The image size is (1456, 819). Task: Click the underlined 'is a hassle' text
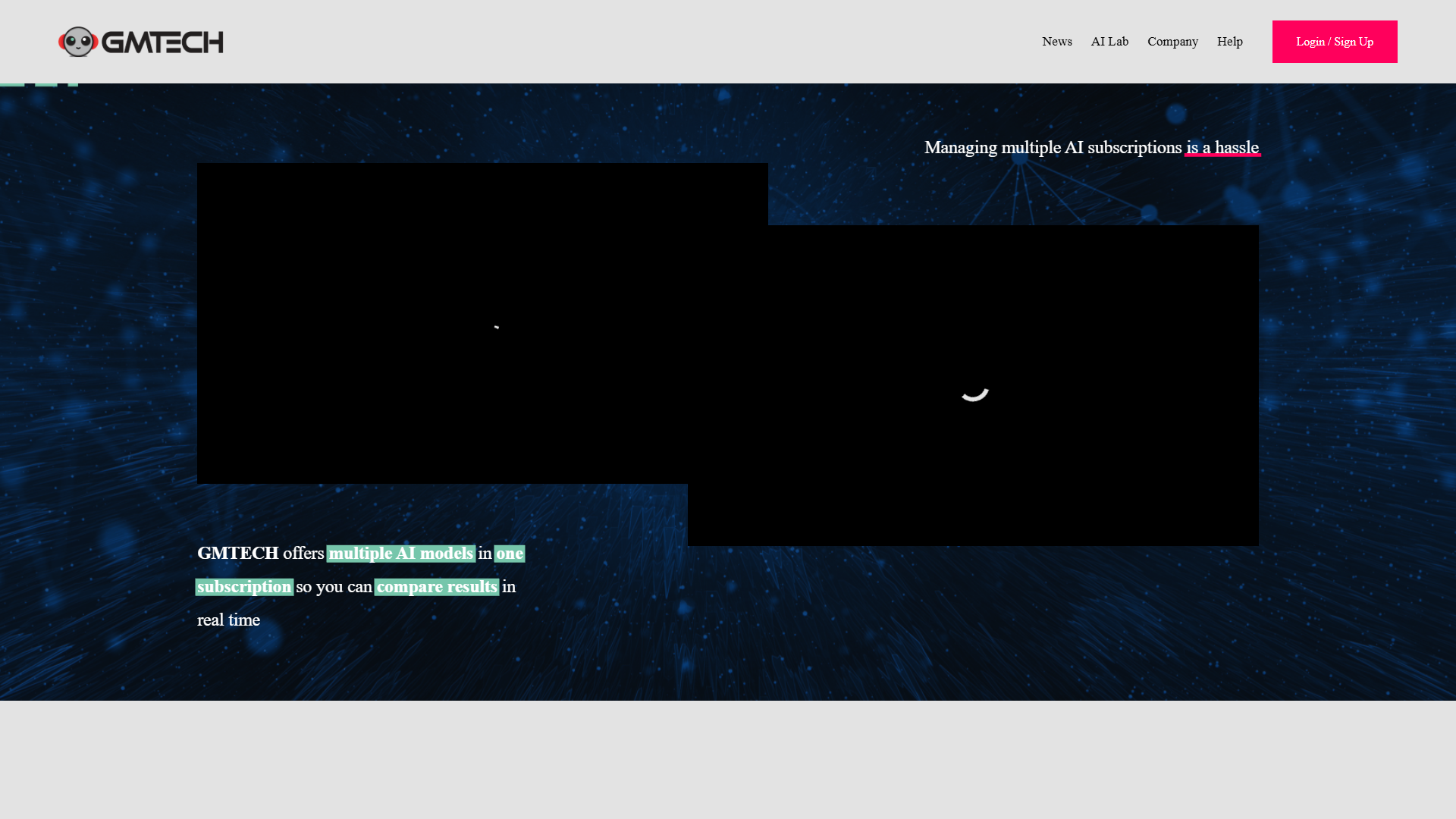click(1222, 148)
